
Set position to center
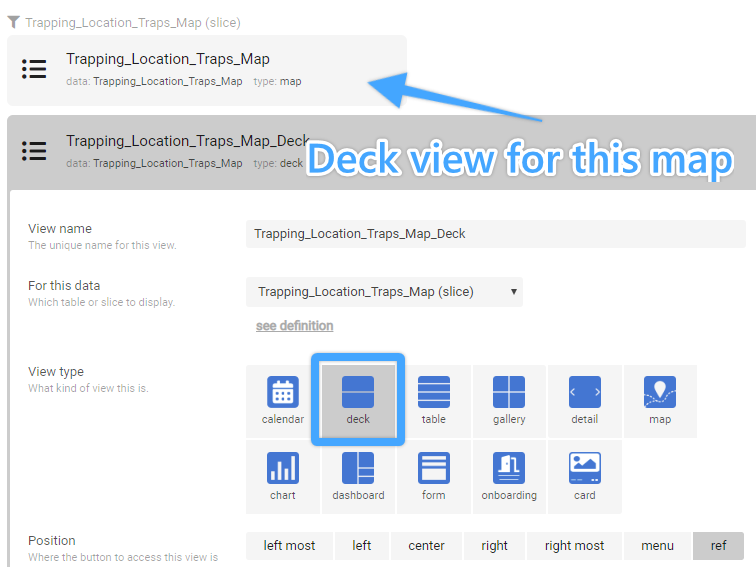(426, 546)
